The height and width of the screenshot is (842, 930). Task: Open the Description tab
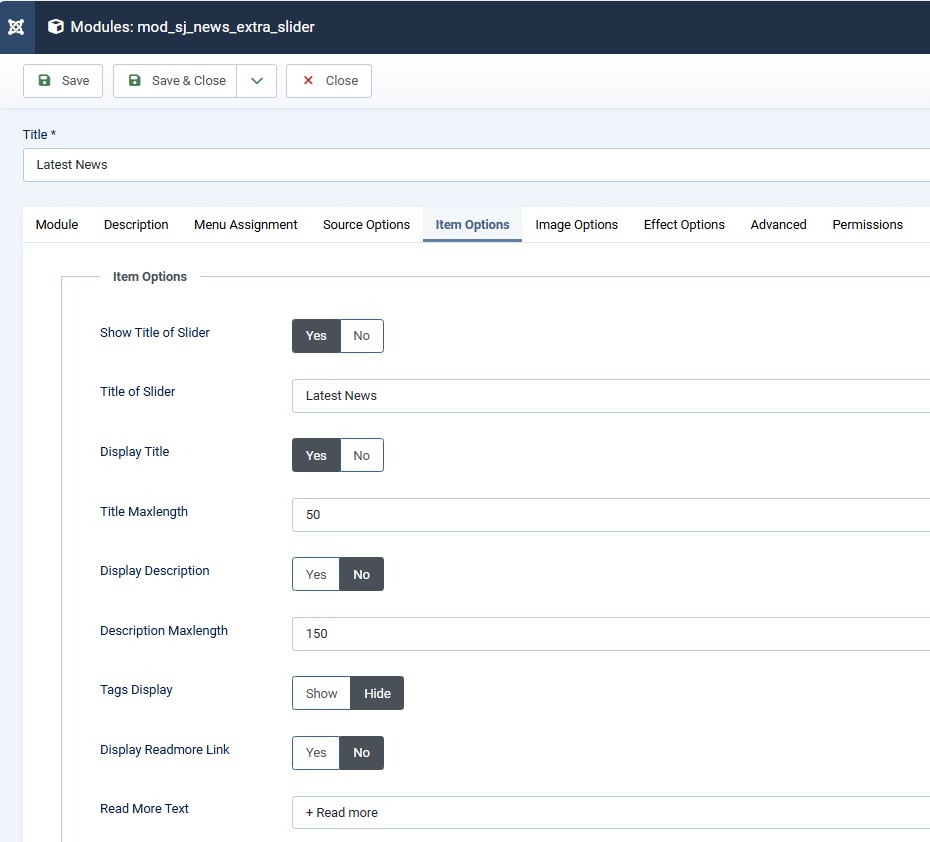(x=136, y=225)
